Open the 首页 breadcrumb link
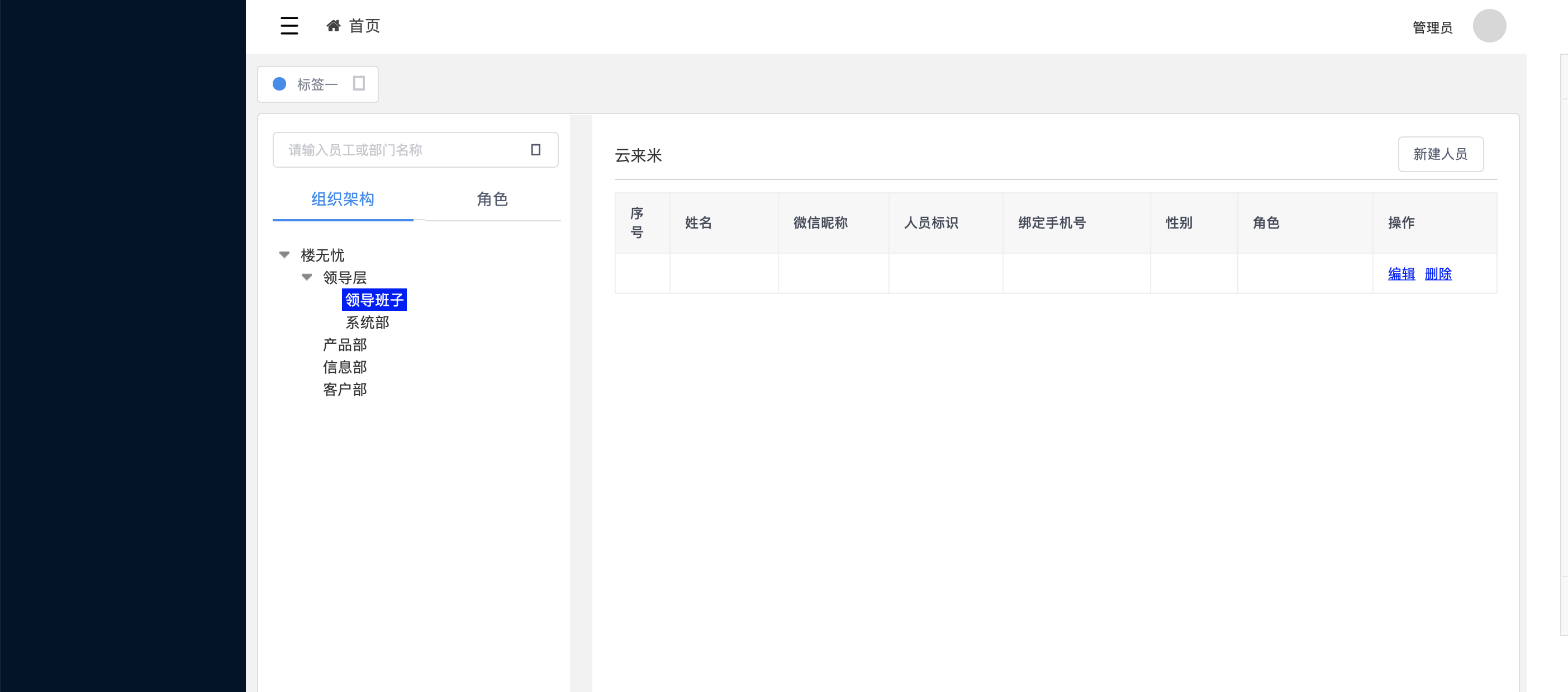The height and width of the screenshot is (692, 1568). 364,26
